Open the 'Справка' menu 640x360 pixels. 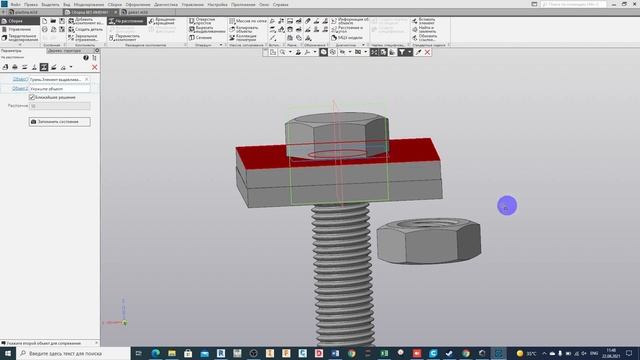(280, 4)
